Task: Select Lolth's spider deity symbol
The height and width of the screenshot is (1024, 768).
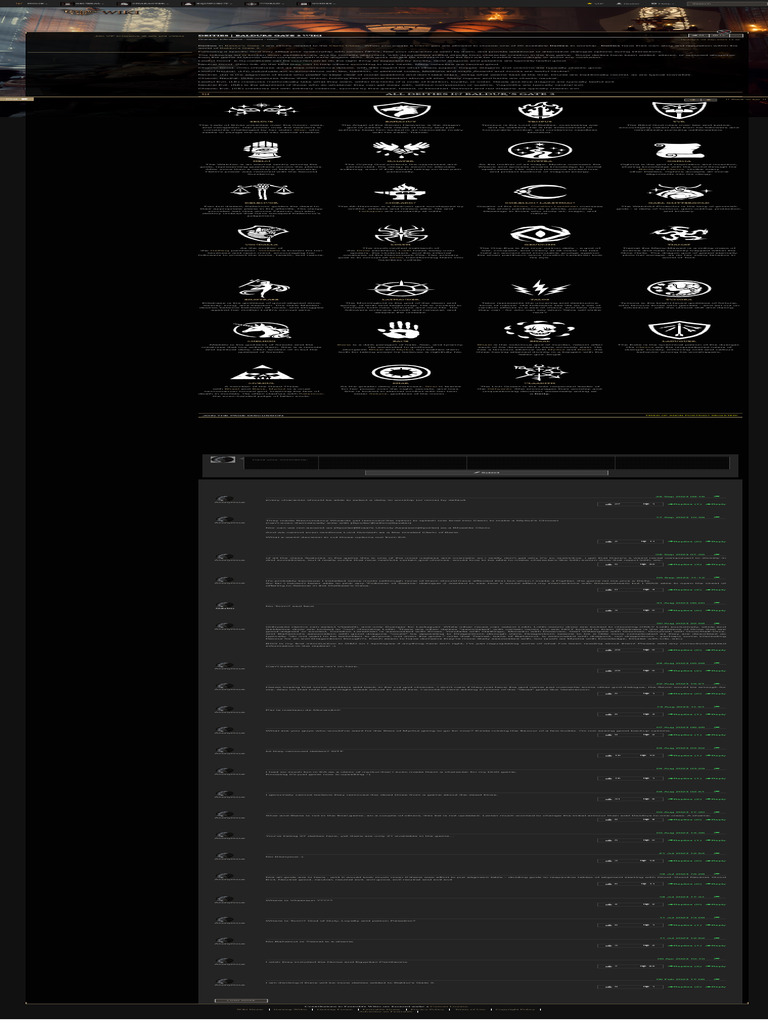Action: point(401,233)
